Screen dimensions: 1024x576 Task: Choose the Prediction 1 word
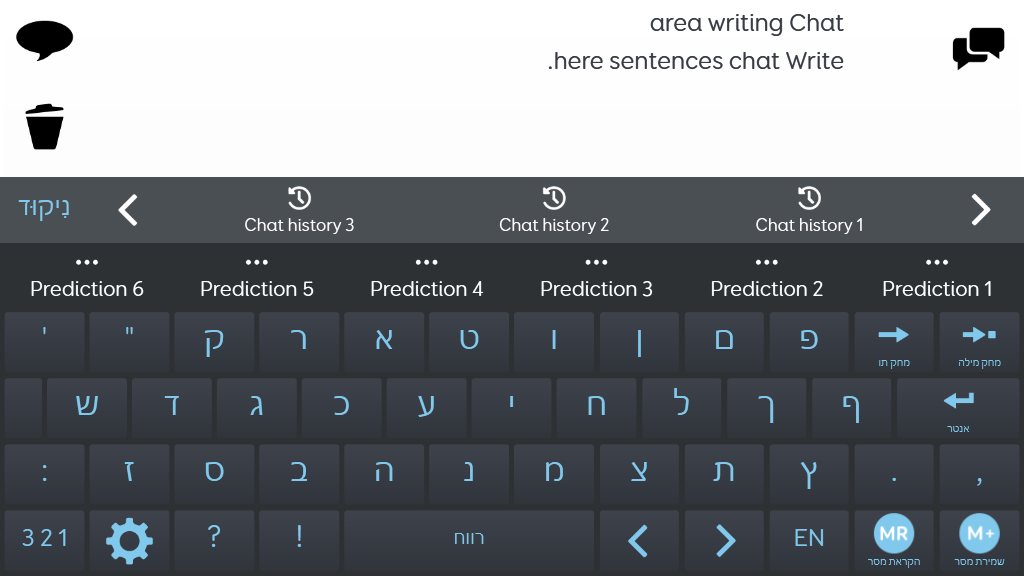[937, 289]
